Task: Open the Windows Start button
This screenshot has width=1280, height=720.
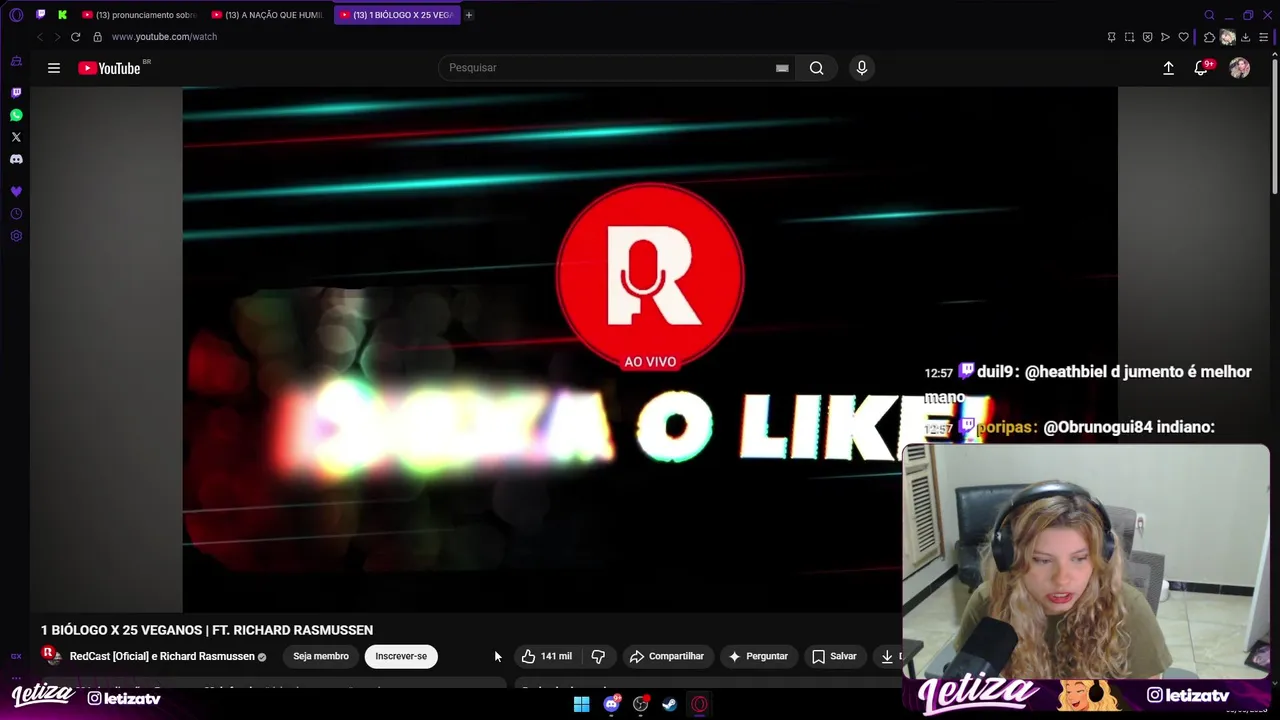Action: [581, 704]
